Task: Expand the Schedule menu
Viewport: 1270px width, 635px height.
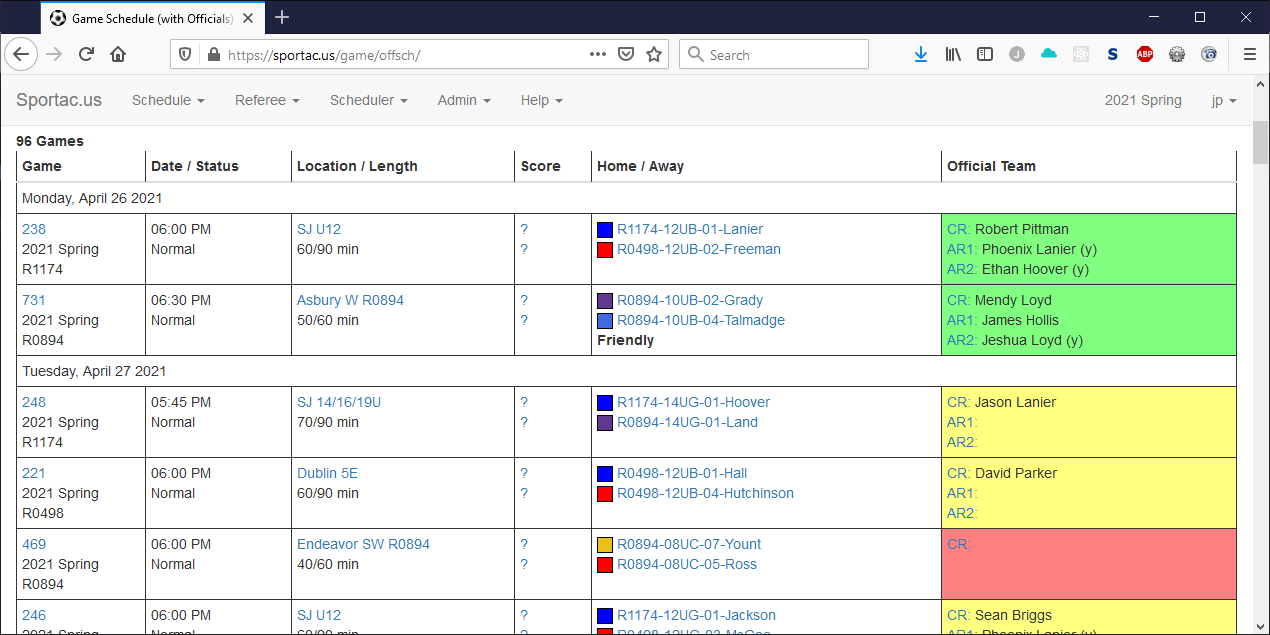Action: click(168, 100)
